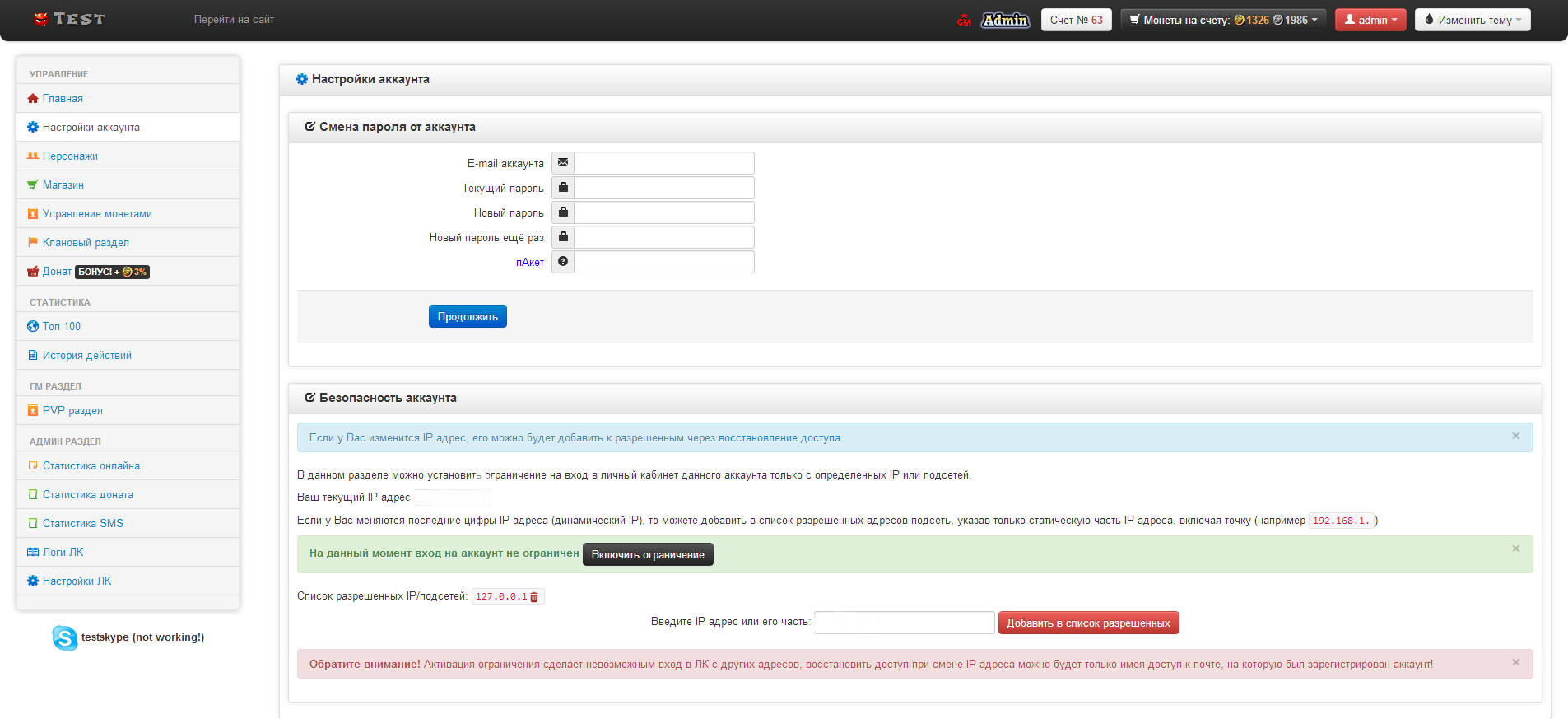Screen dimensions: 1568x719
Task: Click the TEST logo in the top bar
Action: pyautogui.click(x=69, y=19)
